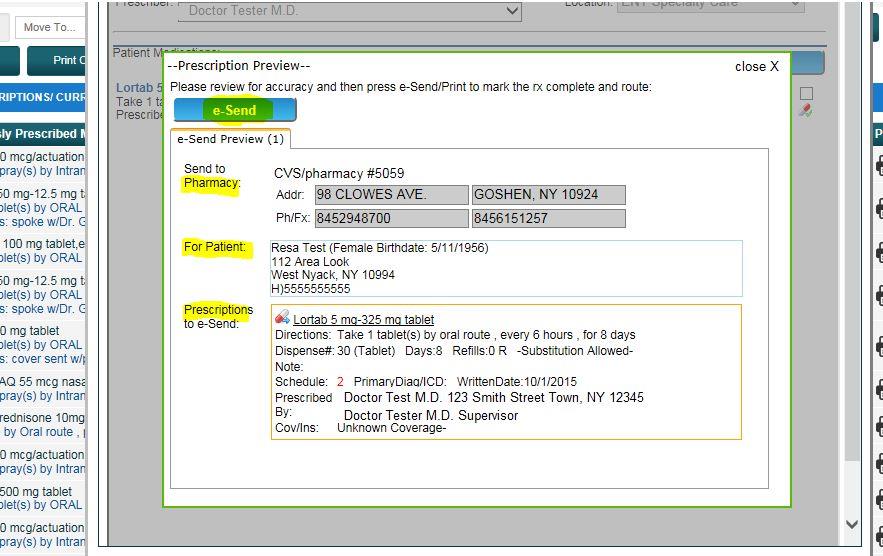Close the Prescription Preview dialog

[756, 67]
